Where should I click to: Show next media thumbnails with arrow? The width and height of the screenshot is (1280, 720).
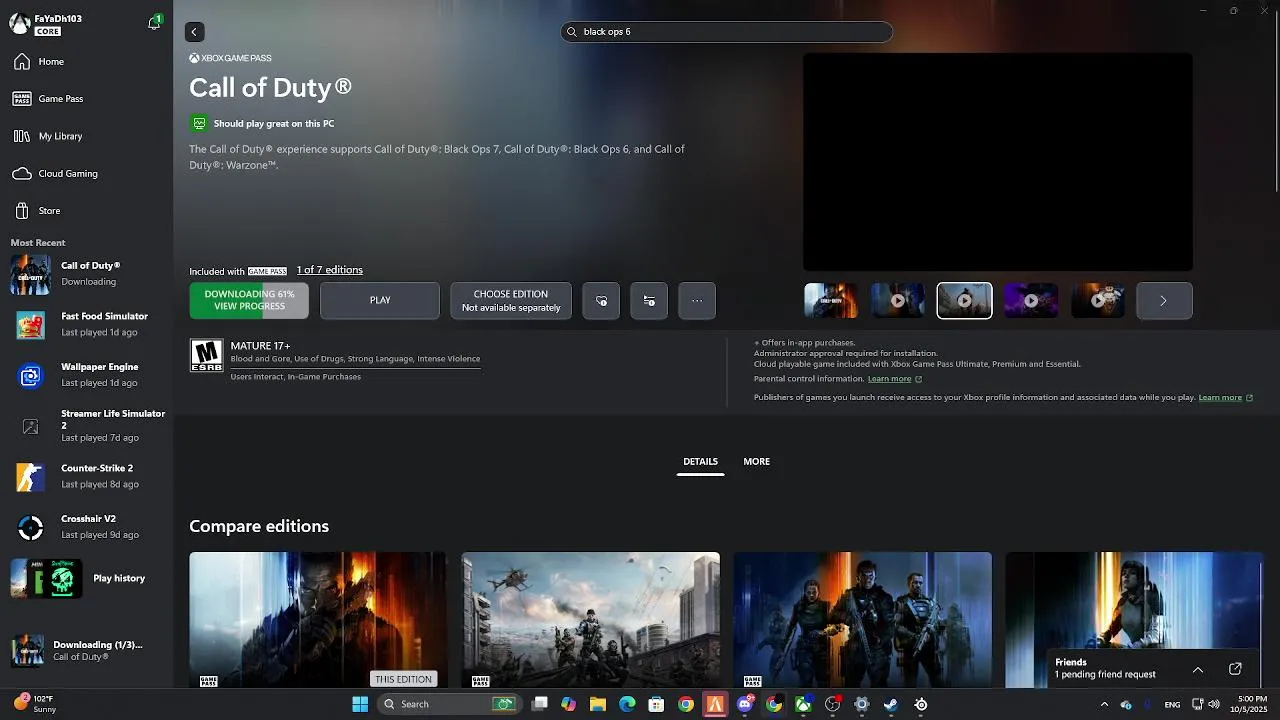[1164, 301]
